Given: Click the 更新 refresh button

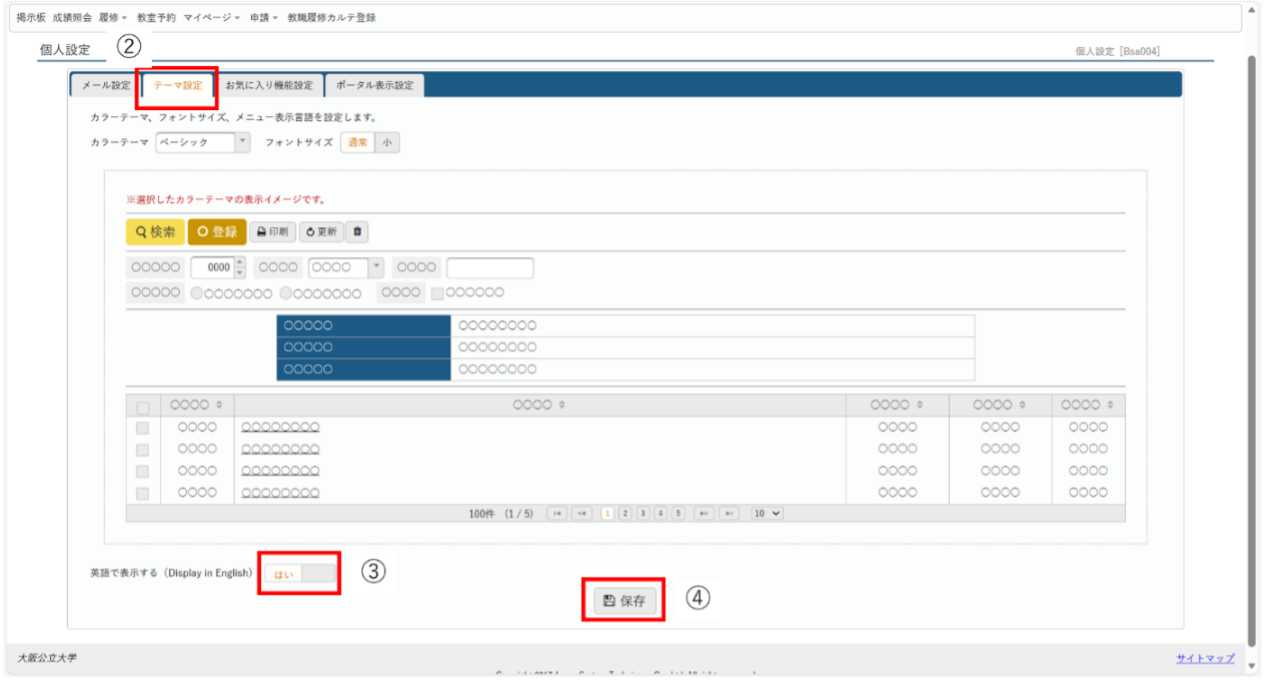Looking at the screenshot, I should pos(322,232).
